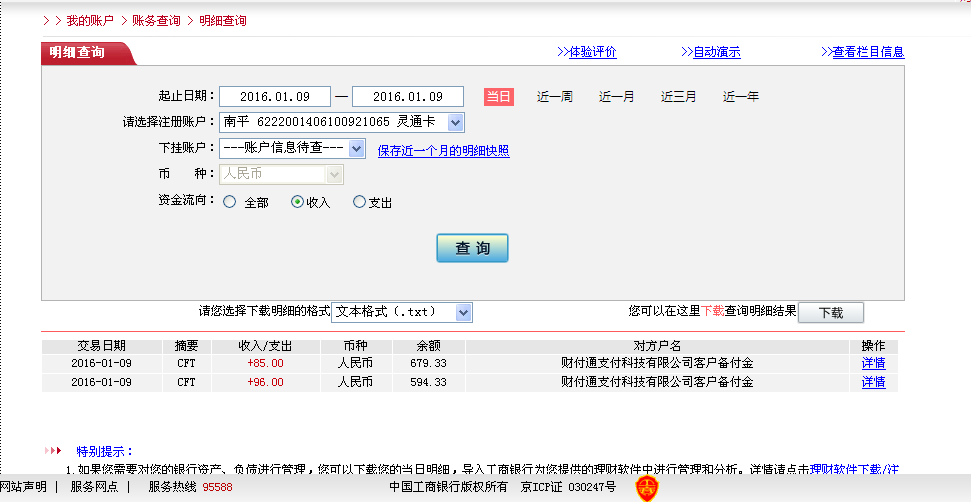Click 保存近一个月的明细快照 link
This screenshot has height=502, width=971.
pos(443,151)
